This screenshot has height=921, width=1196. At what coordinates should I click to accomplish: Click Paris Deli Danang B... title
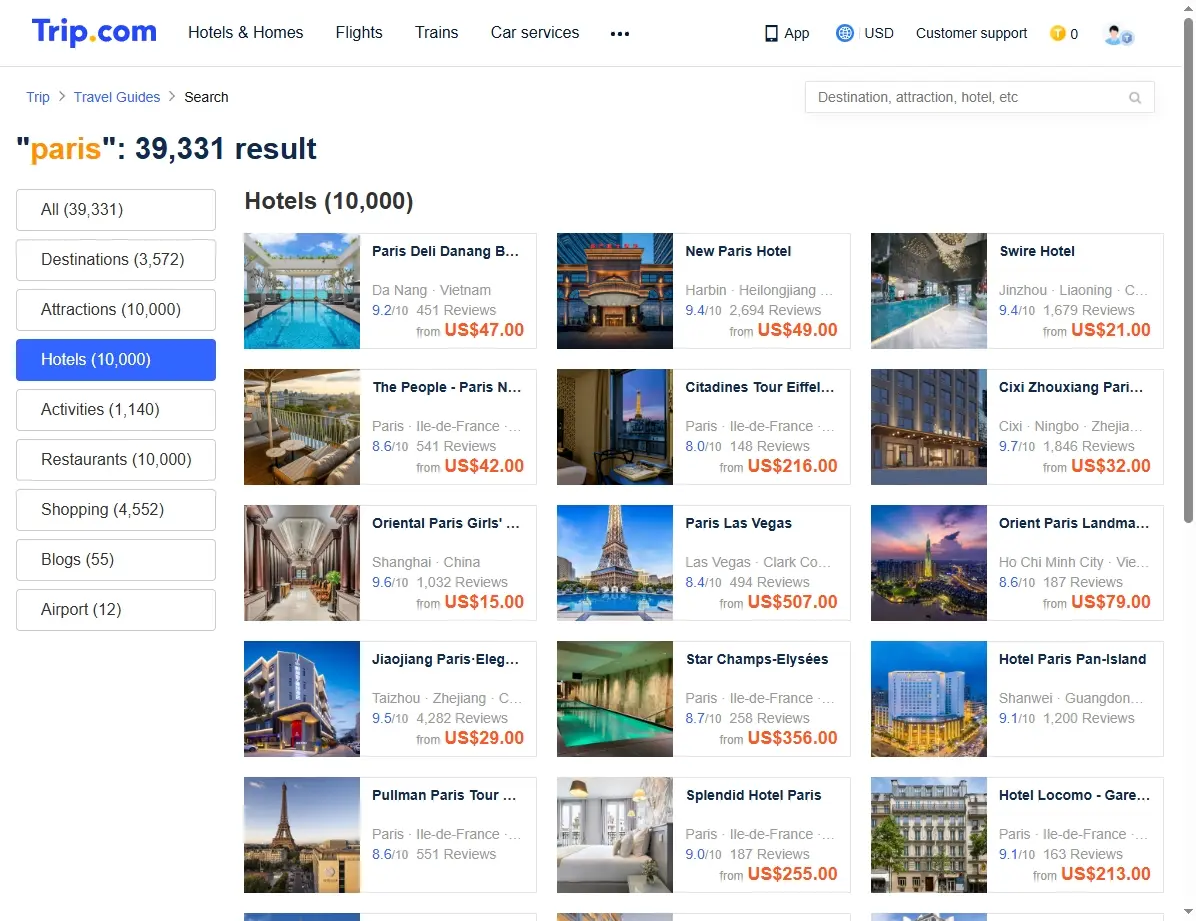click(x=445, y=251)
